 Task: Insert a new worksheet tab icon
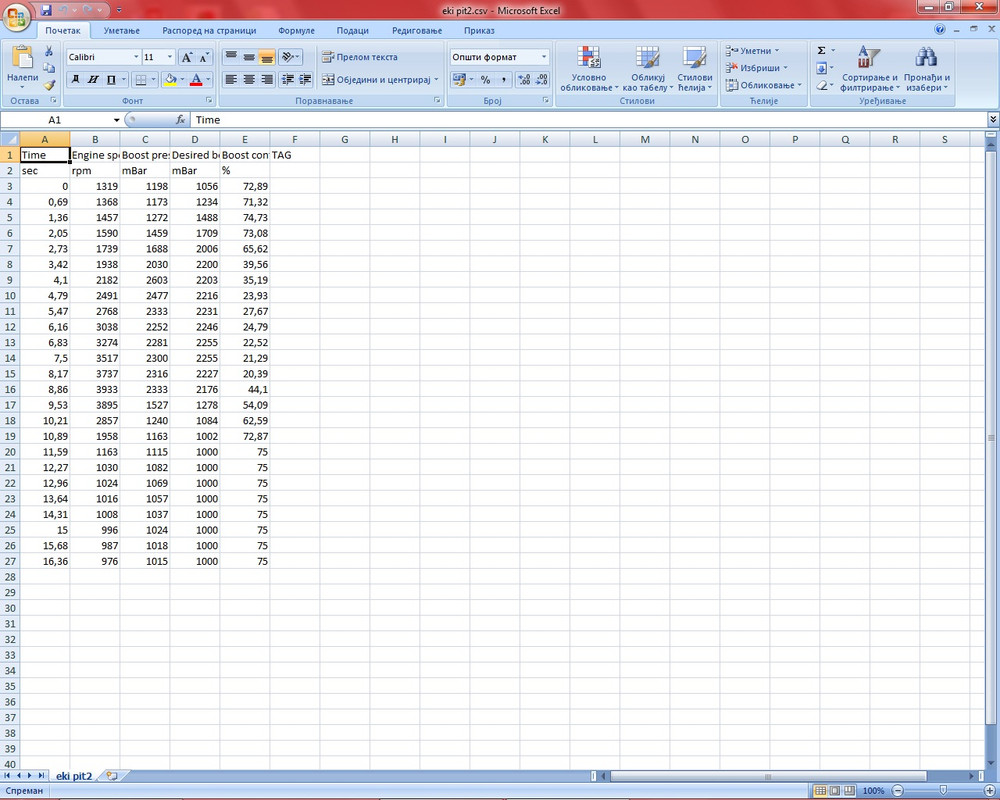pyautogui.click(x=112, y=776)
